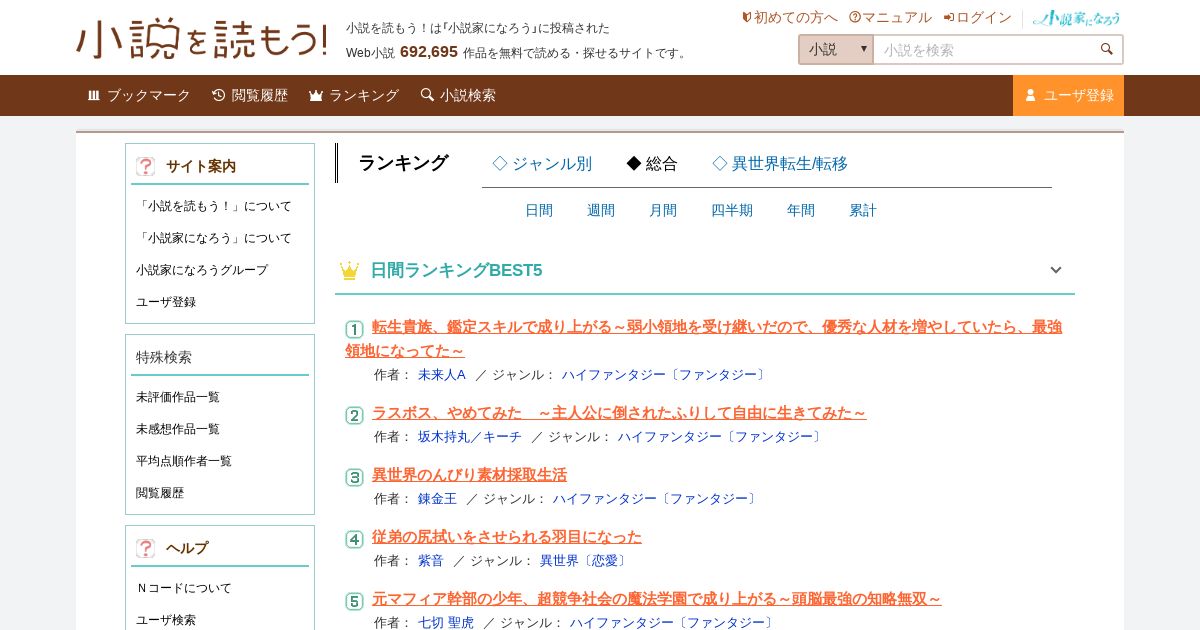Image resolution: width=1200 pixels, height=630 pixels.
Task: Open the マニュアル link
Action: pyautogui.click(x=890, y=17)
